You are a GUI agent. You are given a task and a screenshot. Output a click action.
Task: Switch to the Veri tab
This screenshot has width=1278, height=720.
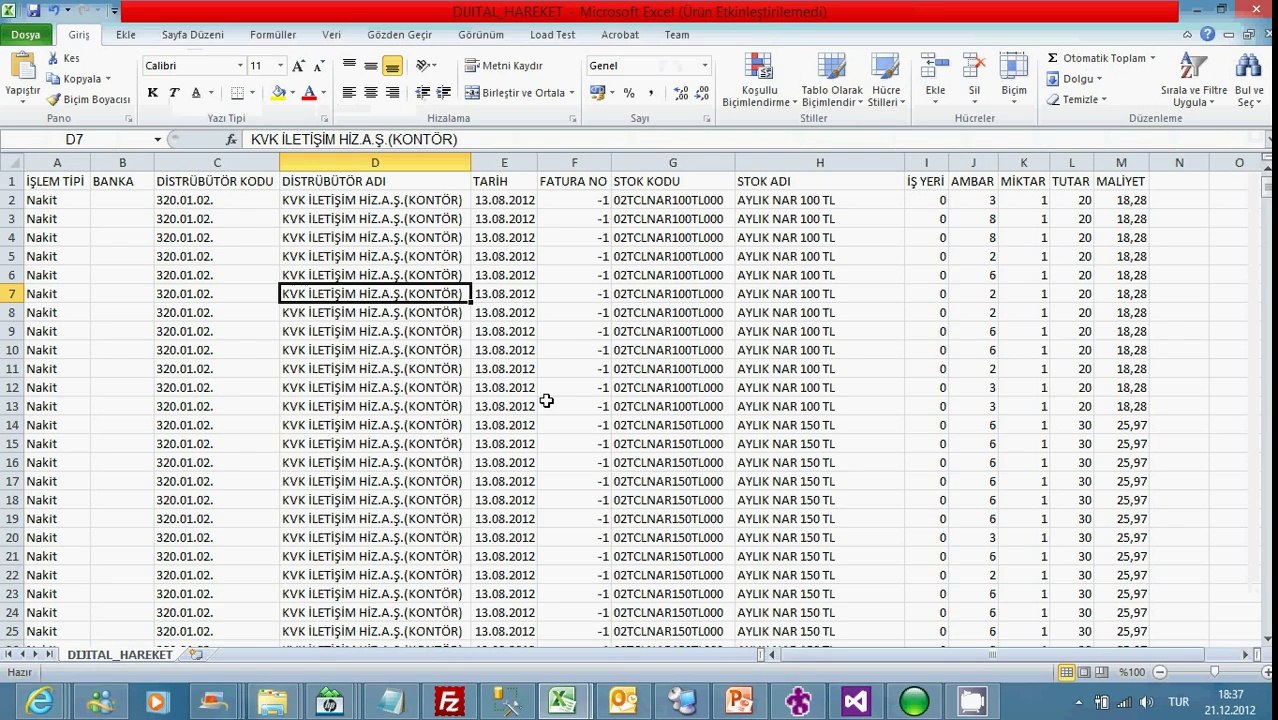[331, 34]
